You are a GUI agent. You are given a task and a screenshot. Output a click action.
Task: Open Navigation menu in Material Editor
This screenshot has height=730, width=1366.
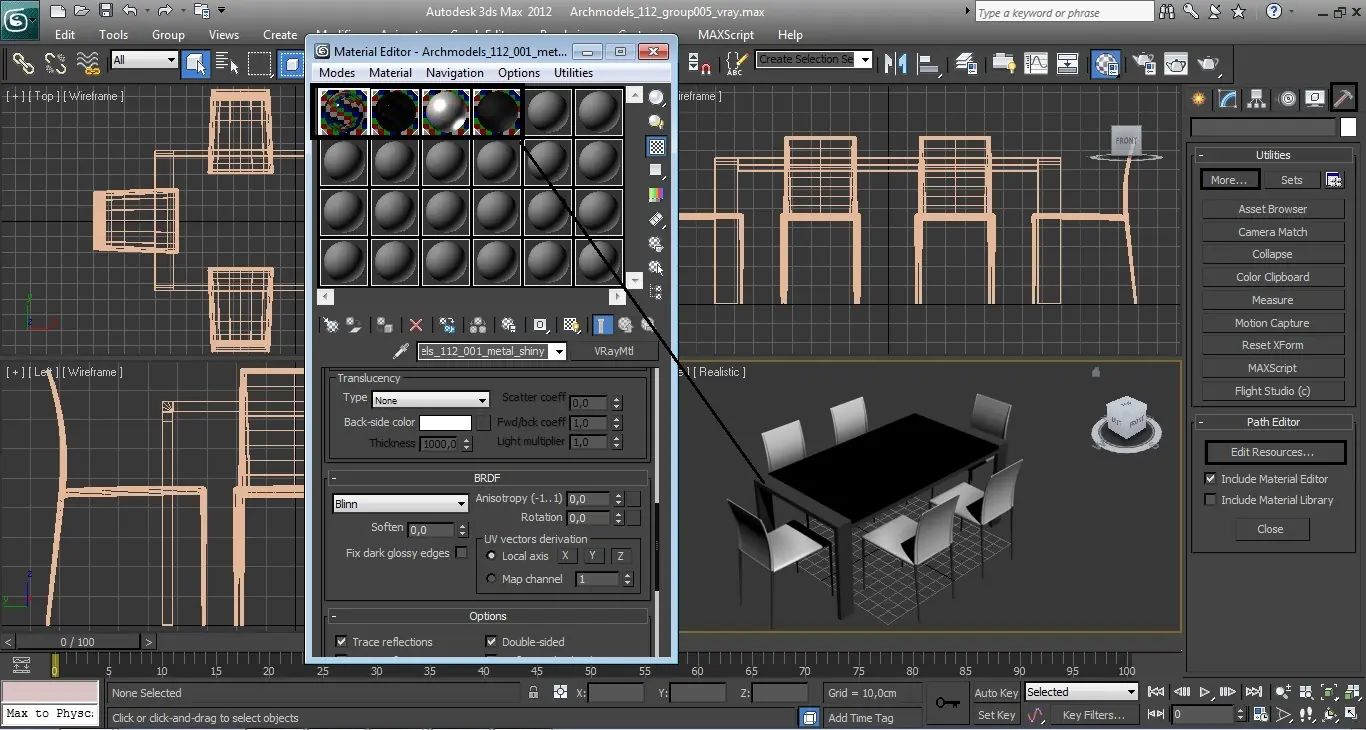tap(455, 73)
